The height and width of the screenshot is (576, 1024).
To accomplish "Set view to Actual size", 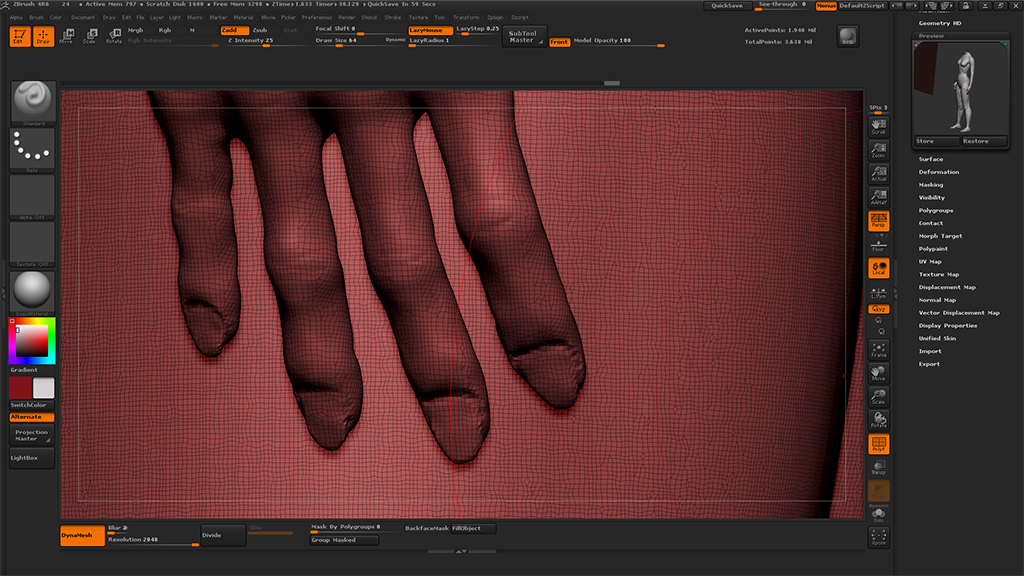I will click(878, 174).
